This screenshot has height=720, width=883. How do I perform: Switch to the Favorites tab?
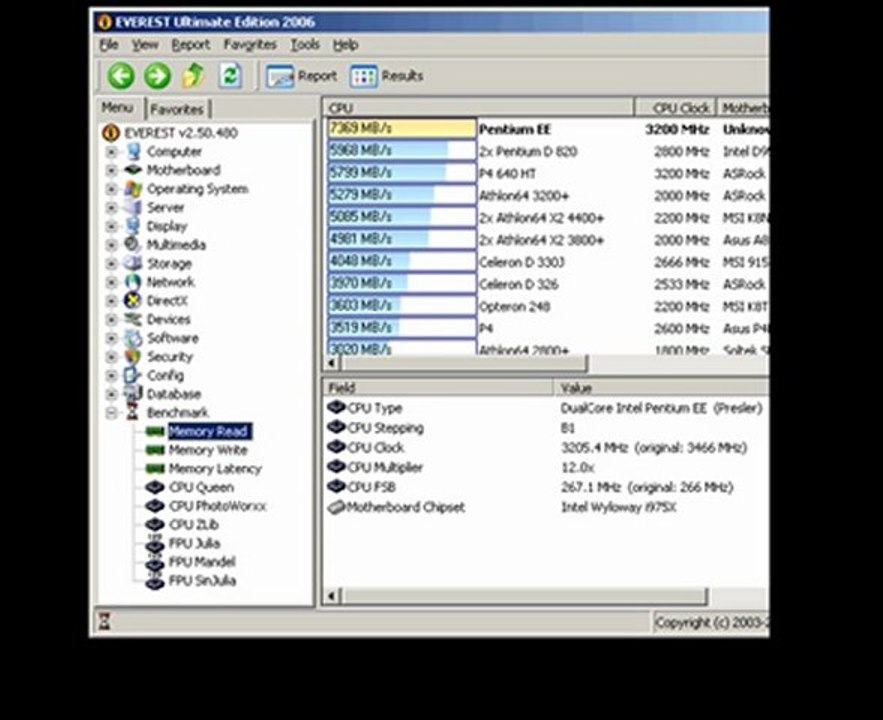pos(177,109)
